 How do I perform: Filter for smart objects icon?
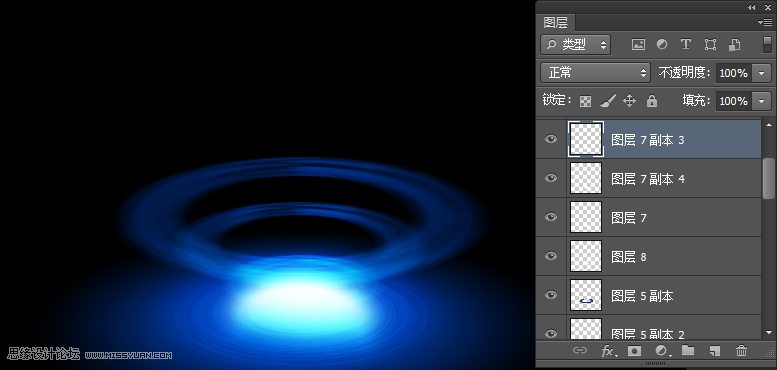734,45
